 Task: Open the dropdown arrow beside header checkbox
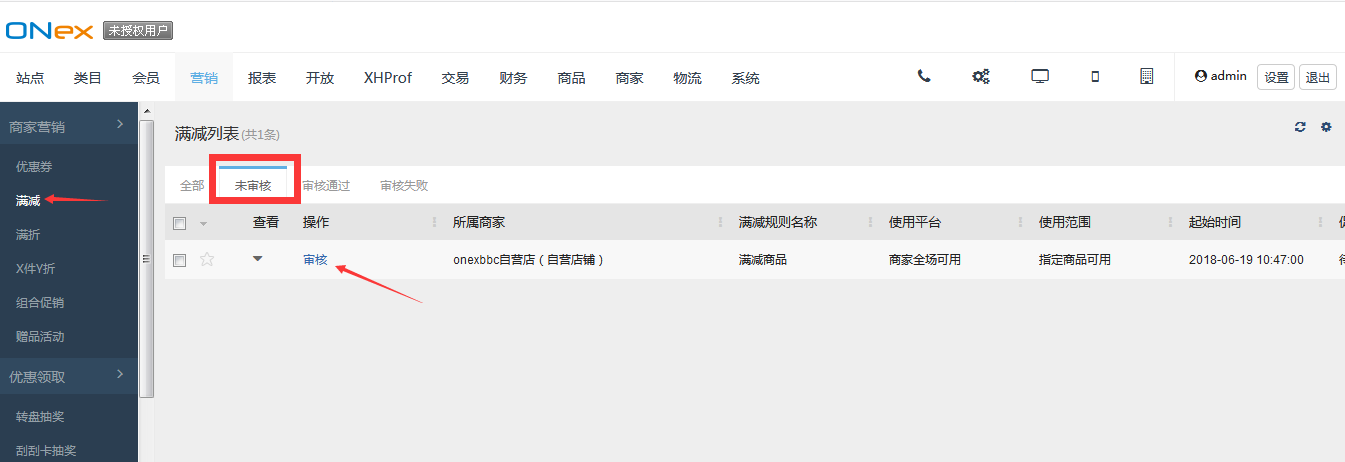click(x=204, y=223)
